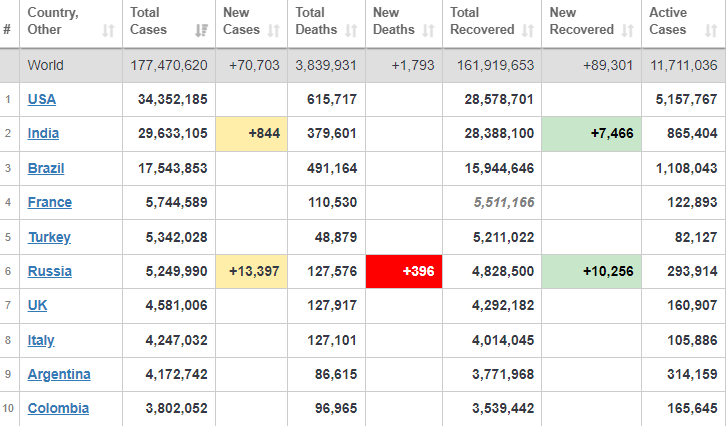Select Brazil active cases 1,108,043

[686, 168]
